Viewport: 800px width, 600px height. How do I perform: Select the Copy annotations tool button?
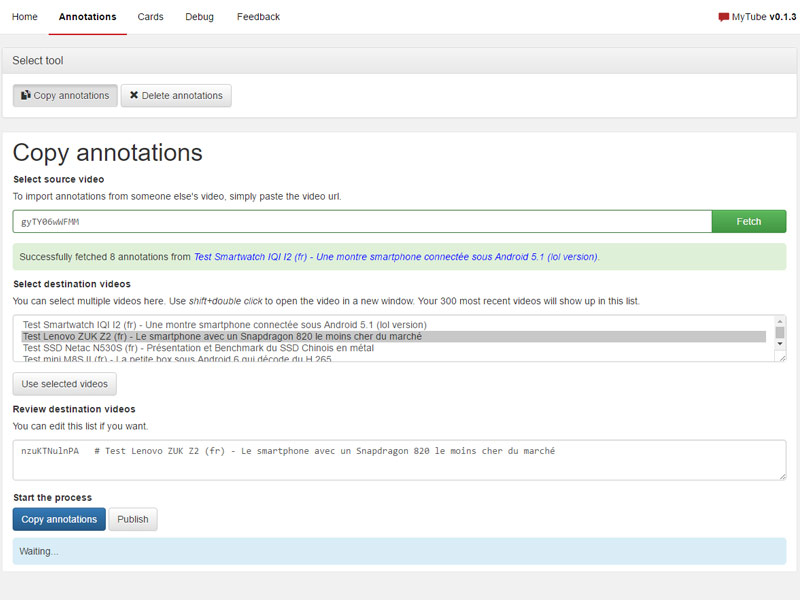pyautogui.click(x=65, y=95)
